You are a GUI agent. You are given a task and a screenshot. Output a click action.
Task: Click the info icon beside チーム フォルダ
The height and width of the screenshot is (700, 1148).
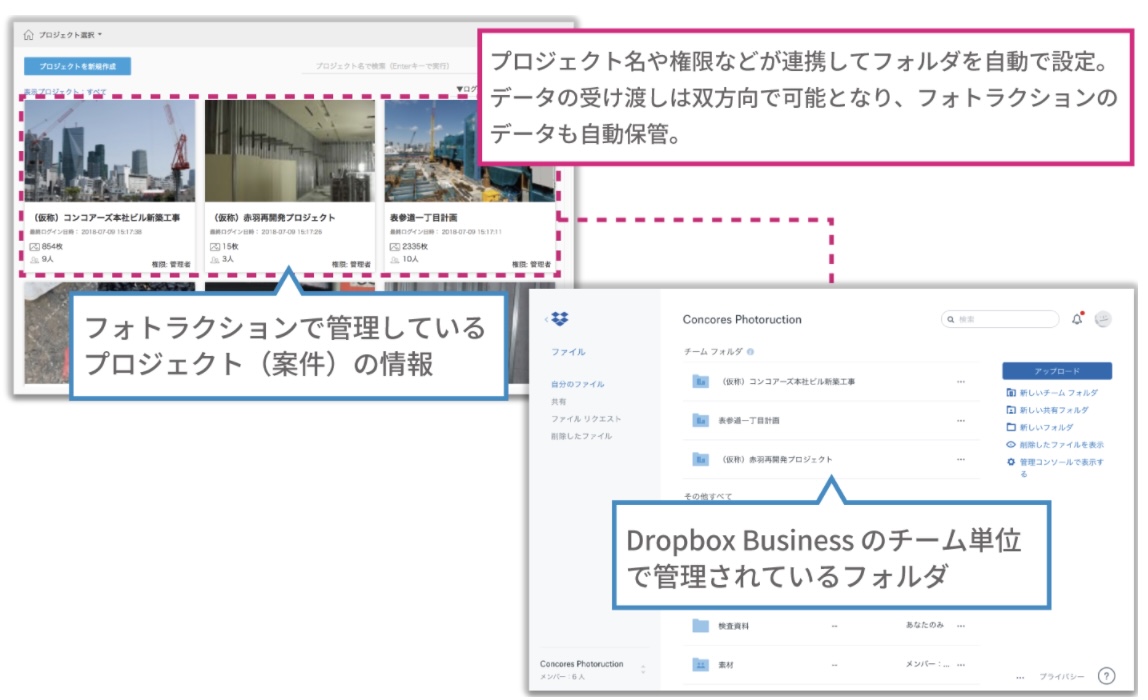(750, 351)
